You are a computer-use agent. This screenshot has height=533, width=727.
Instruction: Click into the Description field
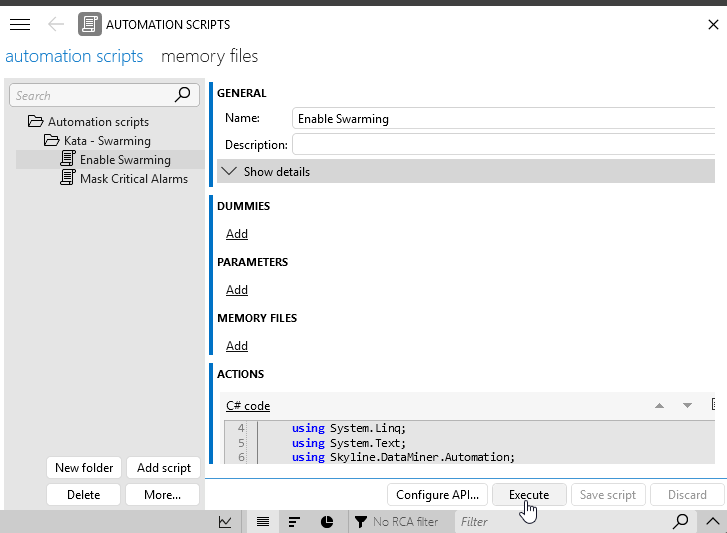click(504, 145)
